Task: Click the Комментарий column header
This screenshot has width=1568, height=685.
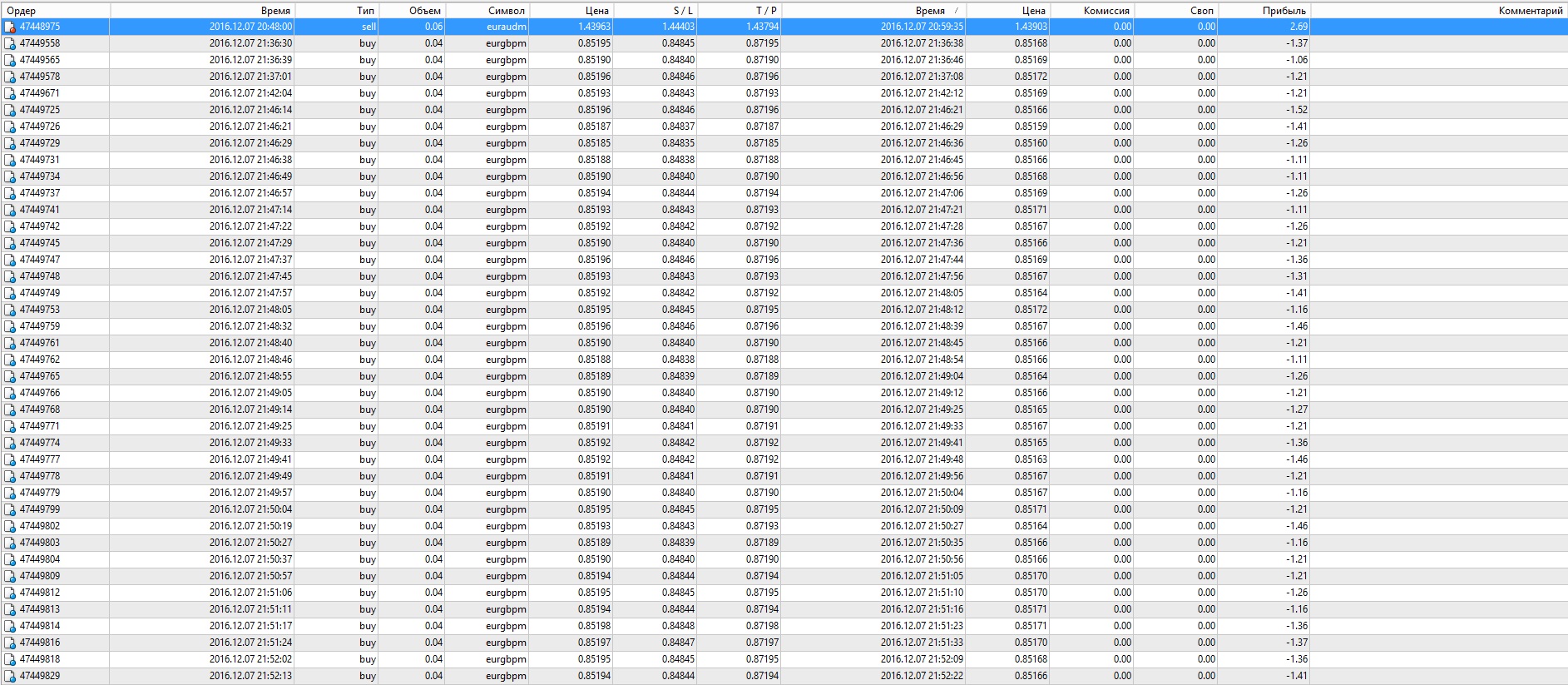Action: coord(1531,10)
